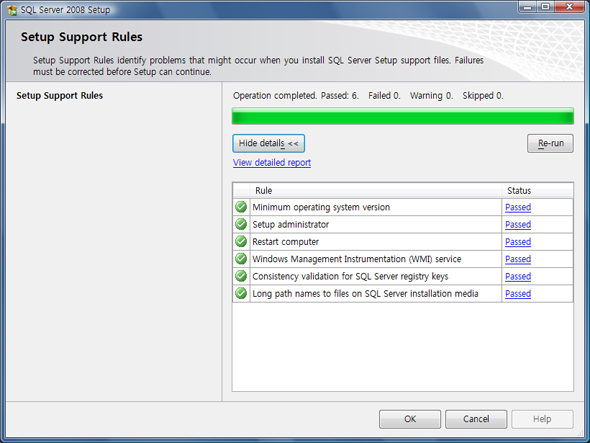Click green check icon for Minimum operating system version
The image size is (590, 443).
(x=241, y=207)
